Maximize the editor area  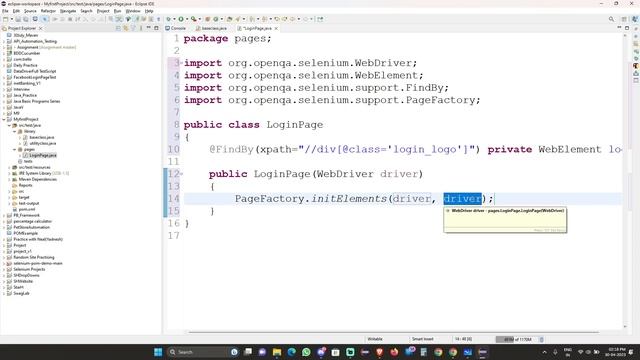point(627,28)
